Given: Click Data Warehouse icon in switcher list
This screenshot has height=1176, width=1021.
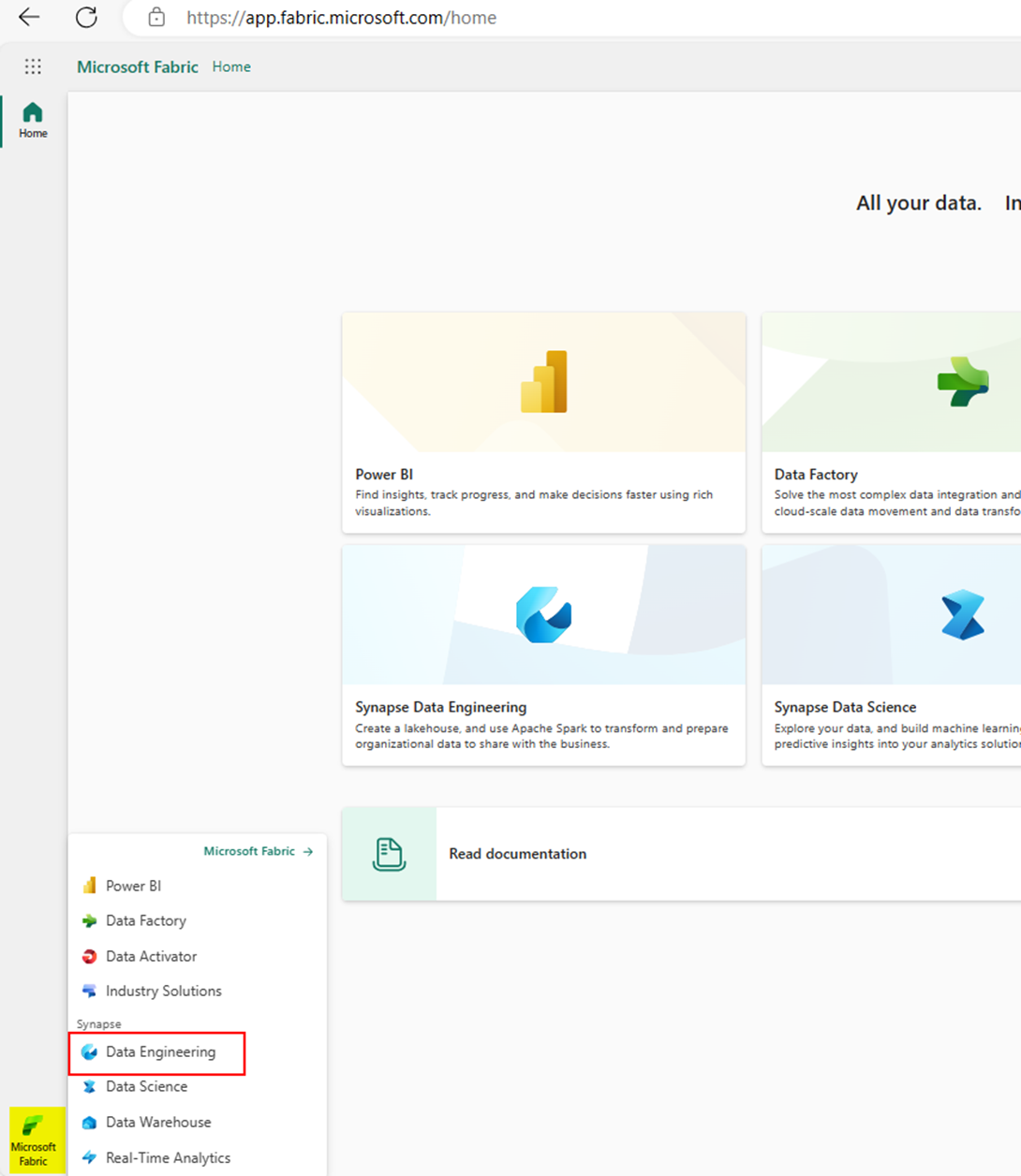Looking at the screenshot, I should pos(89,1122).
